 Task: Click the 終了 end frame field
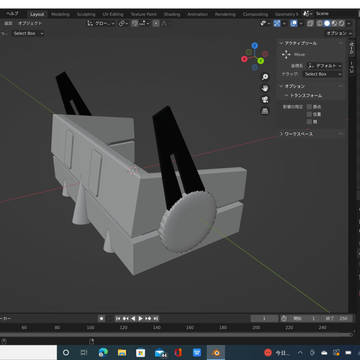(338, 319)
